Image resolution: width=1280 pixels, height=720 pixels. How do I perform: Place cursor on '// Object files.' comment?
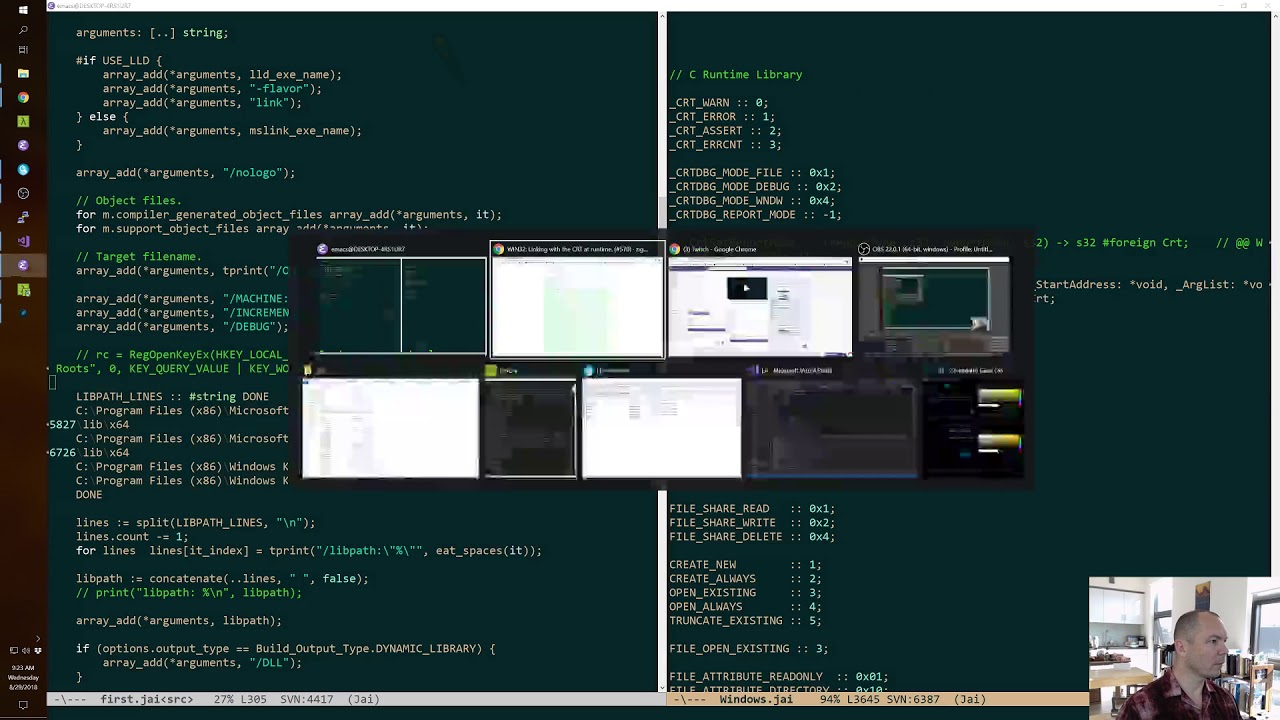(129, 201)
